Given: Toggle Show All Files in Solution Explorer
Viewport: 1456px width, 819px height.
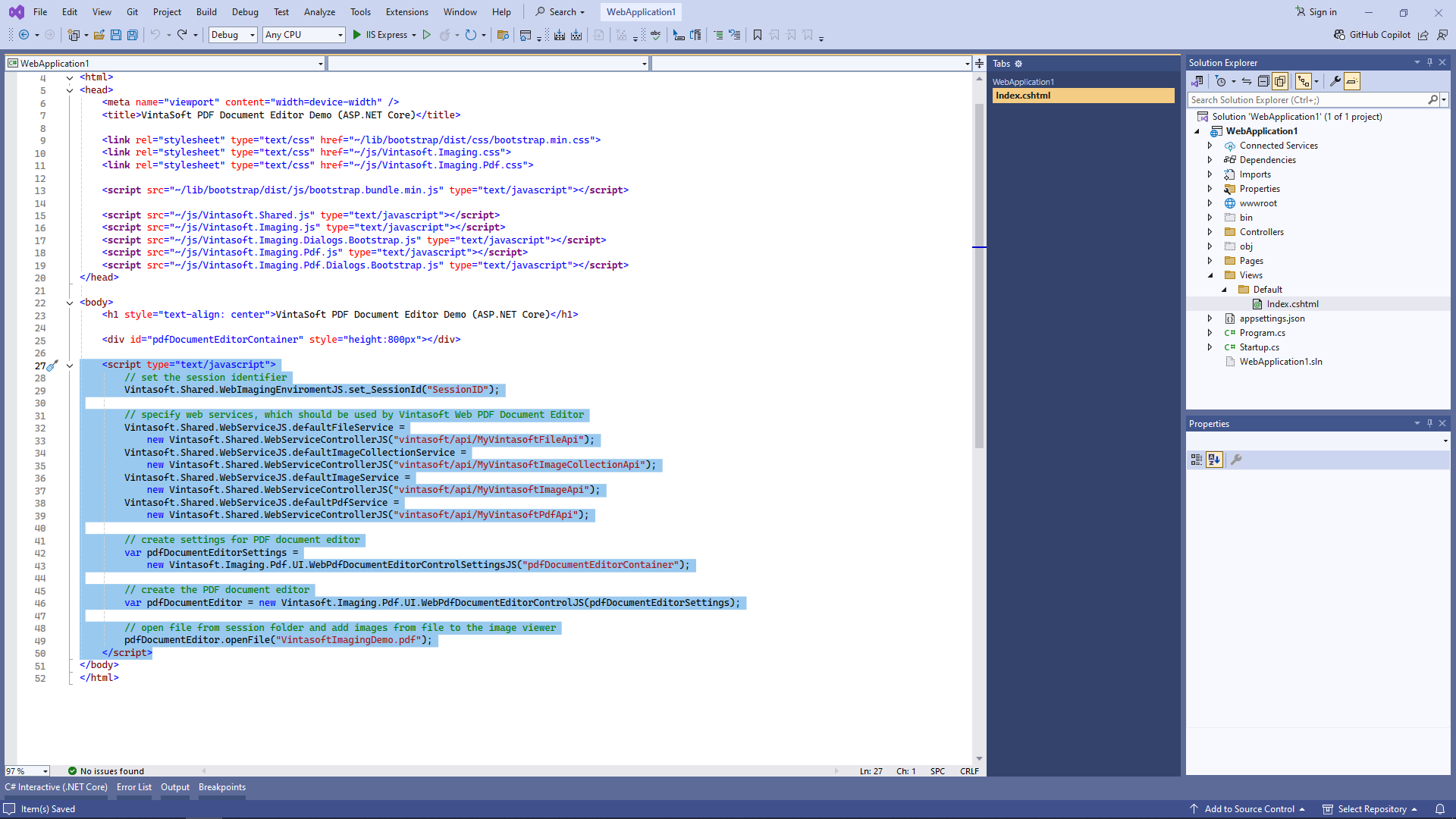Looking at the screenshot, I should click(x=1280, y=81).
